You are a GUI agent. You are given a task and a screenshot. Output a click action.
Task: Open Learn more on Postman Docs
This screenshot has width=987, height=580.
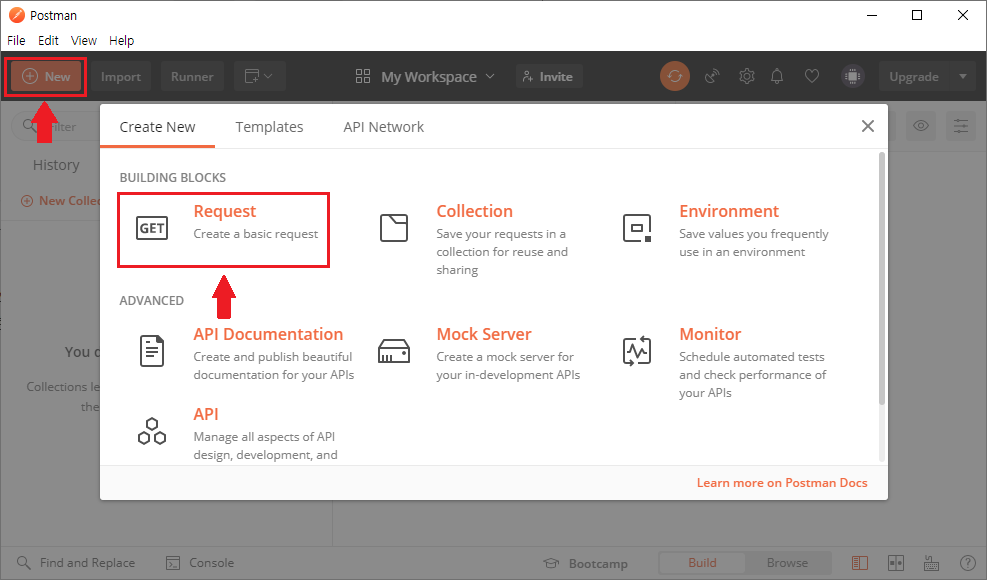coord(782,483)
